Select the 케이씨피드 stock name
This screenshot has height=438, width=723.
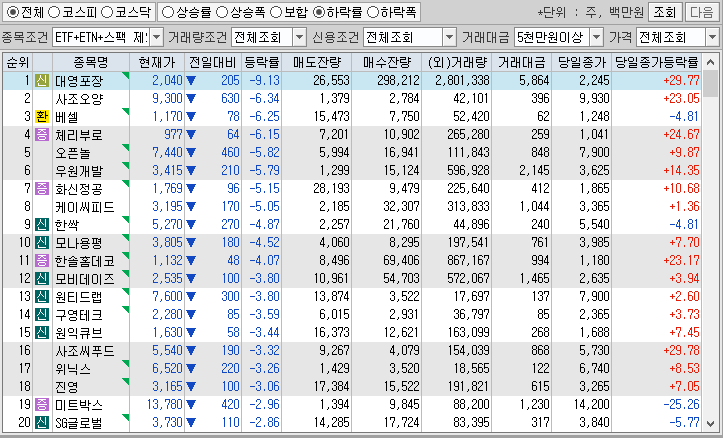pos(84,207)
